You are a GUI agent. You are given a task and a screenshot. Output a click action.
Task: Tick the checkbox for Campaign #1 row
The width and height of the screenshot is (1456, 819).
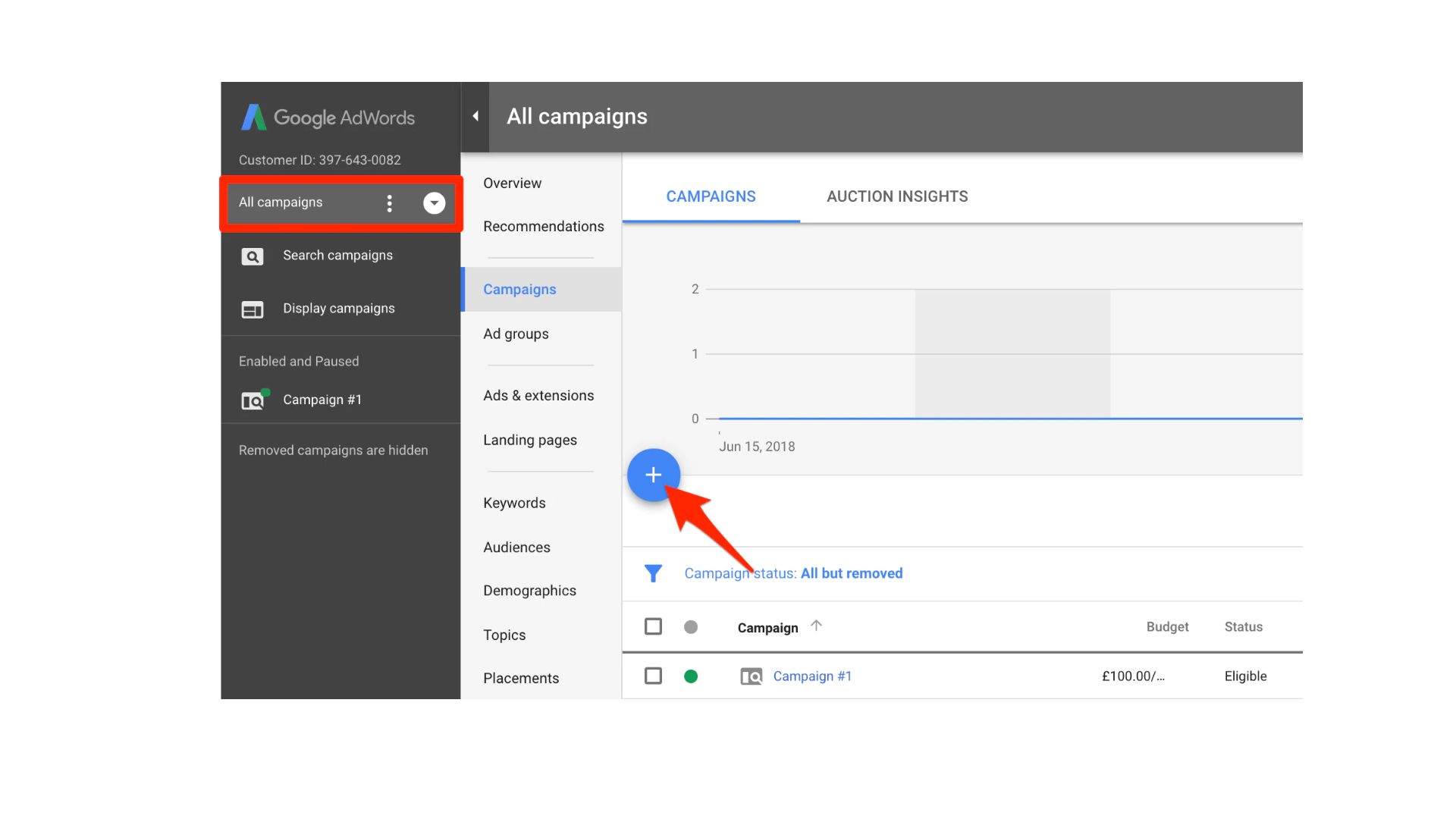[x=653, y=676]
